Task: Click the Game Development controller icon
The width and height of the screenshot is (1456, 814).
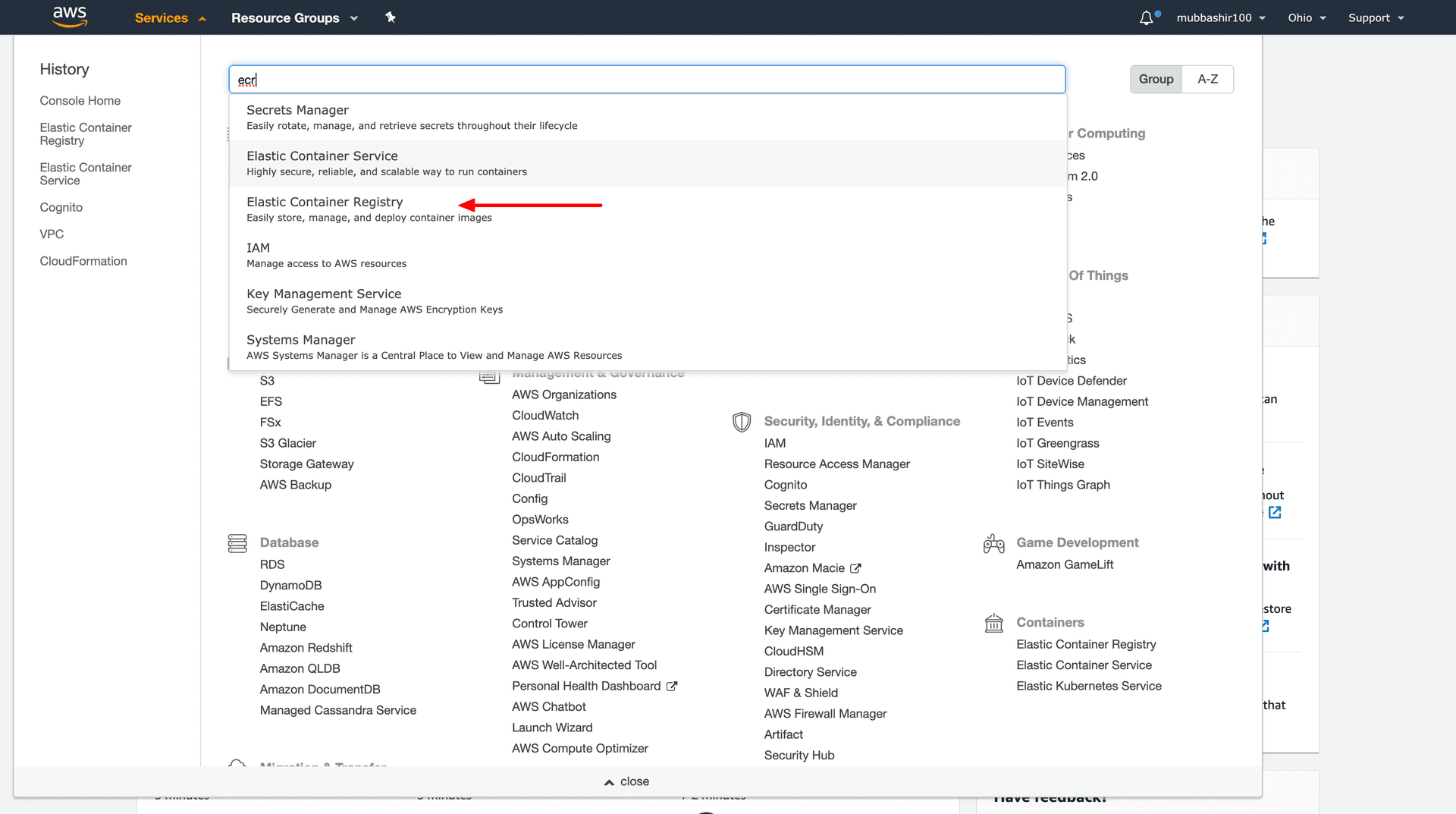Action: pos(993,543)
